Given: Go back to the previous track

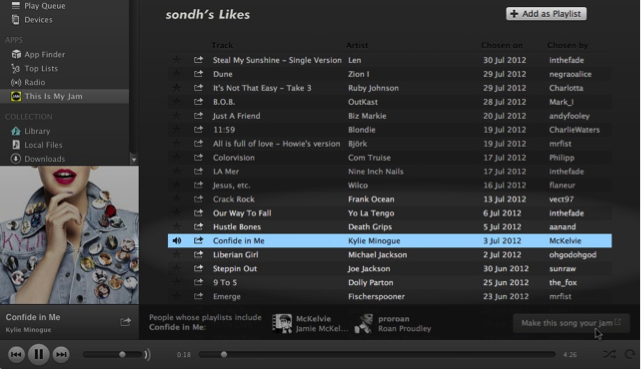Looking at the screenshot, I should (16, 354).
